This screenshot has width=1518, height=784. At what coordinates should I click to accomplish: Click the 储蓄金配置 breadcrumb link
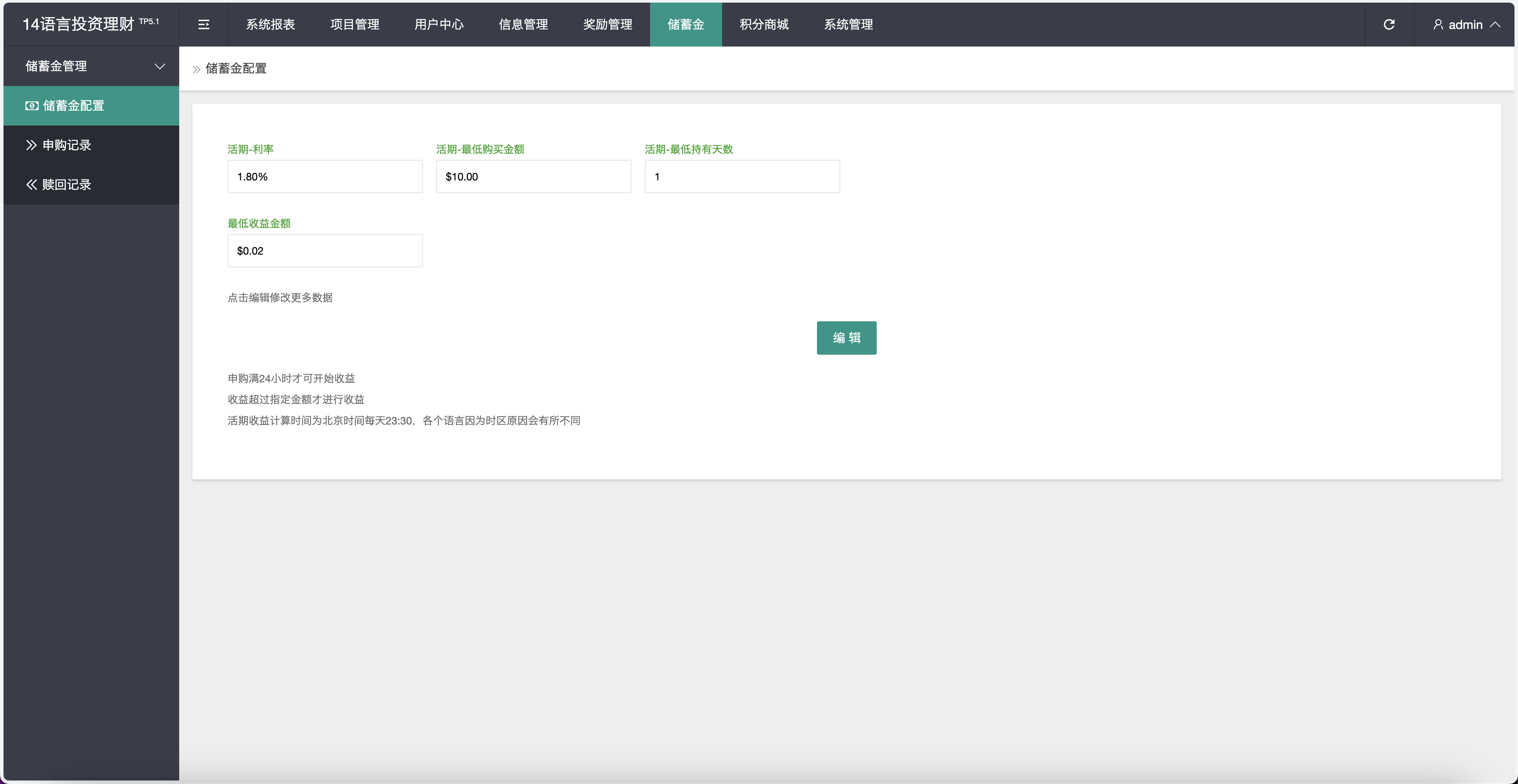click(236, 68)
